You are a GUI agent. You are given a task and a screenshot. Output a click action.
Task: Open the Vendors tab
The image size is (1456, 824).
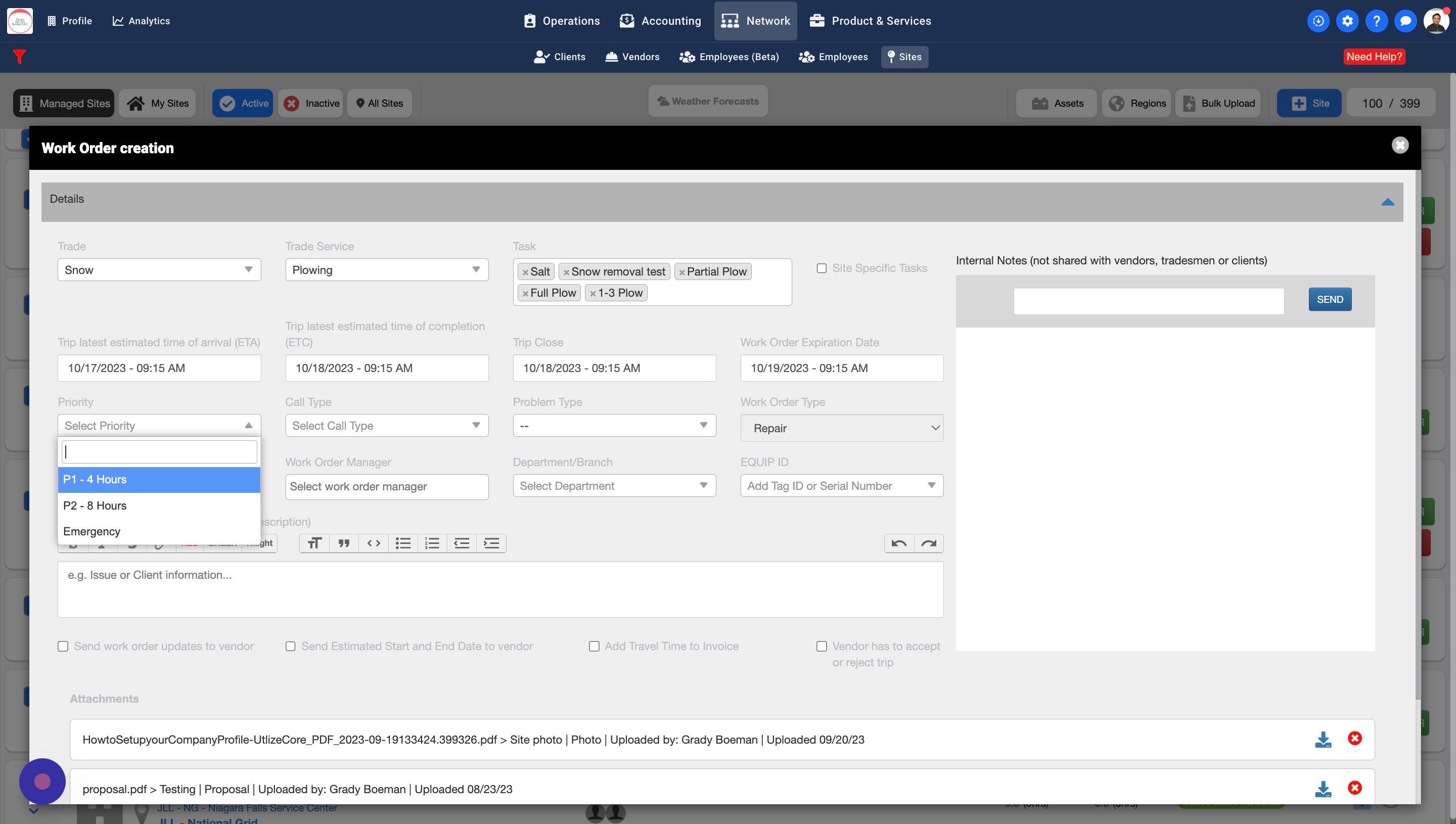[x=632, y=57]
